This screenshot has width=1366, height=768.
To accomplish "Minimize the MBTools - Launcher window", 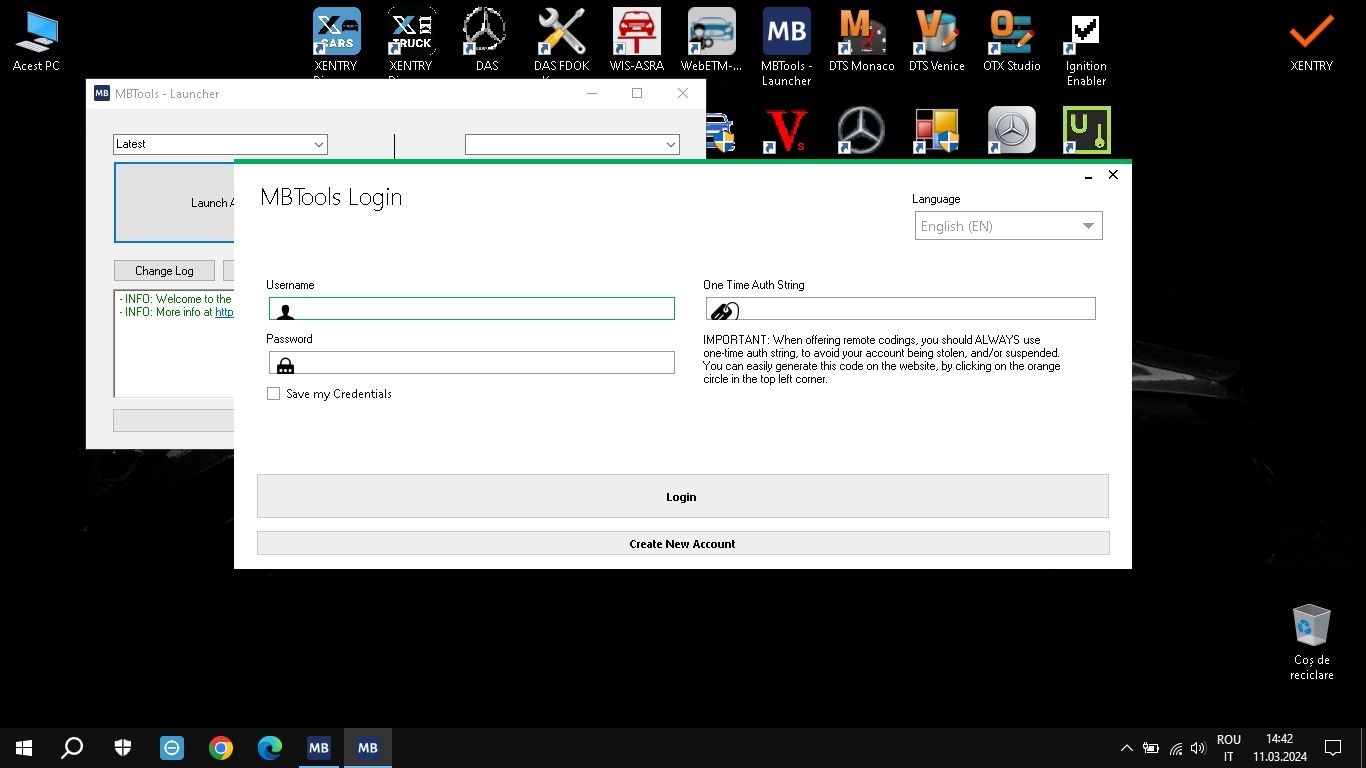I will [x=592, y=94].
